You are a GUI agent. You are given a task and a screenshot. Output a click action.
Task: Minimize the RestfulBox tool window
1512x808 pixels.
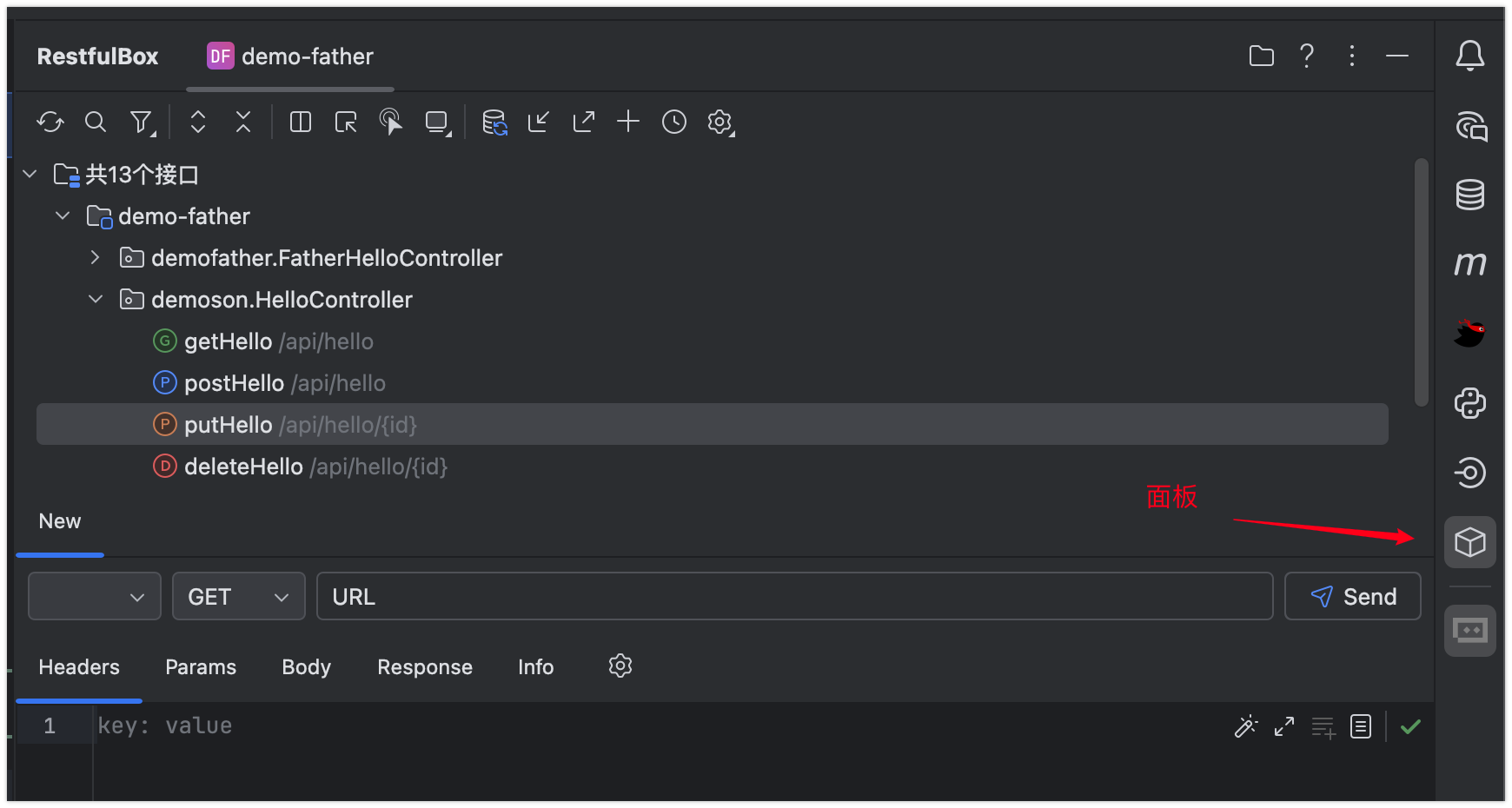click(x=1397, y=56)
